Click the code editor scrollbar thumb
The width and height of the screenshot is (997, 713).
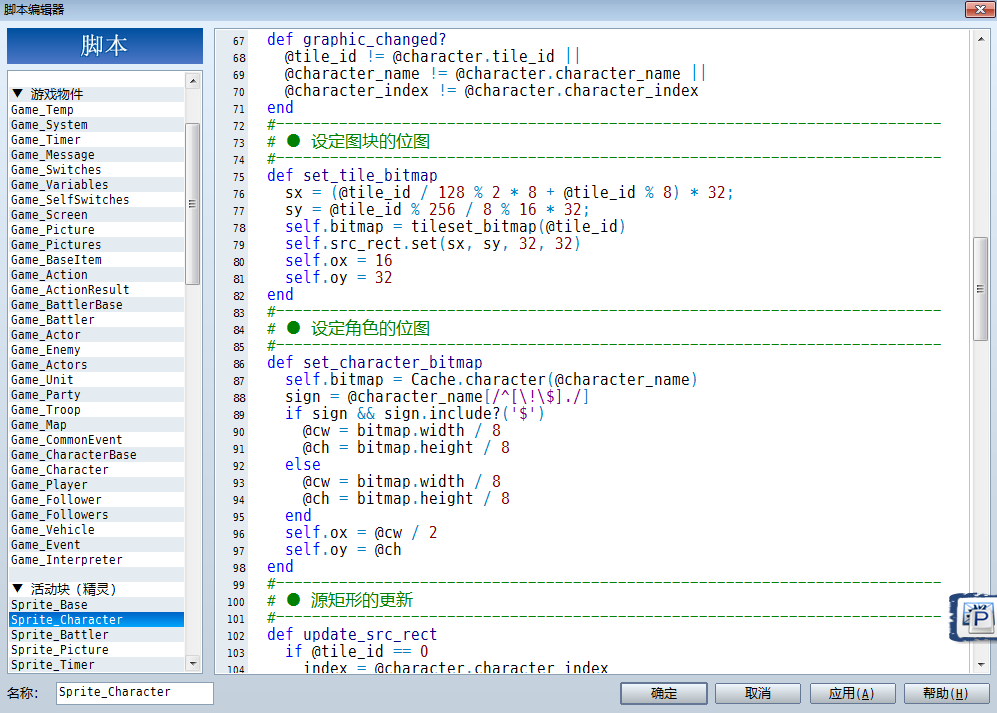click(981, 289)
